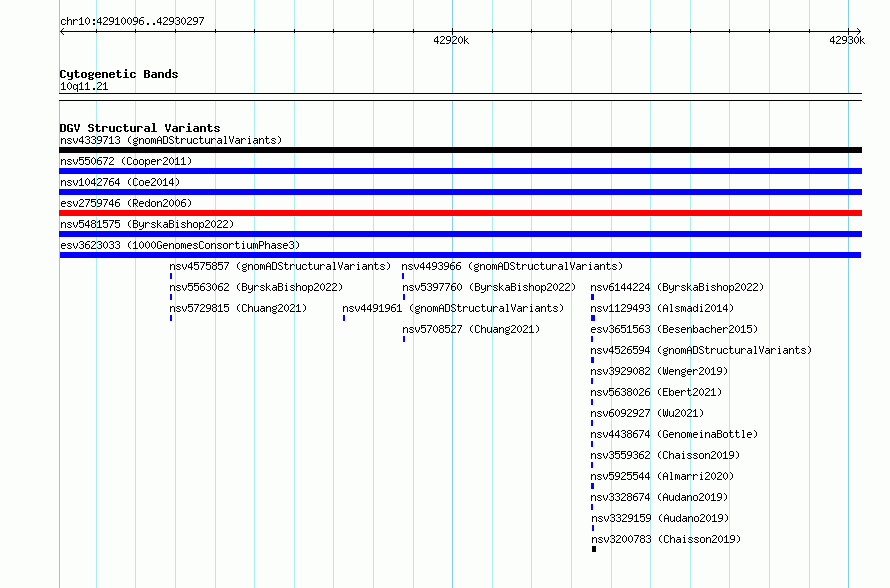
Task: Open the nsv550672 (Cooper2011) label
Action: pyautogui.click(x=126, y=161)
